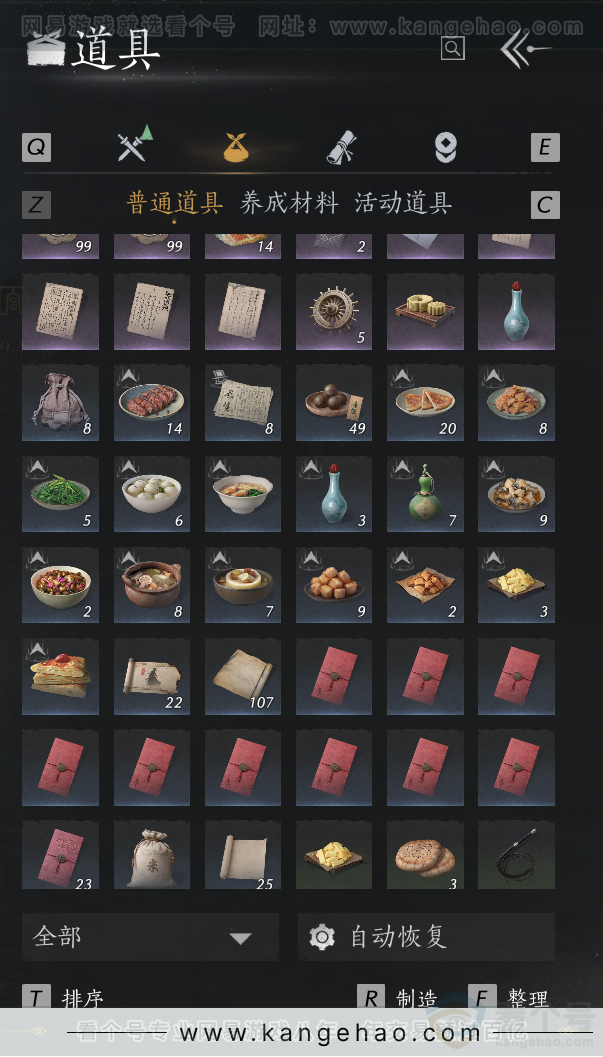Select the blank scroll item with count 107
Image resolution: width=603 pixels, height=1057 pixels.
click(x=243, y=677)
